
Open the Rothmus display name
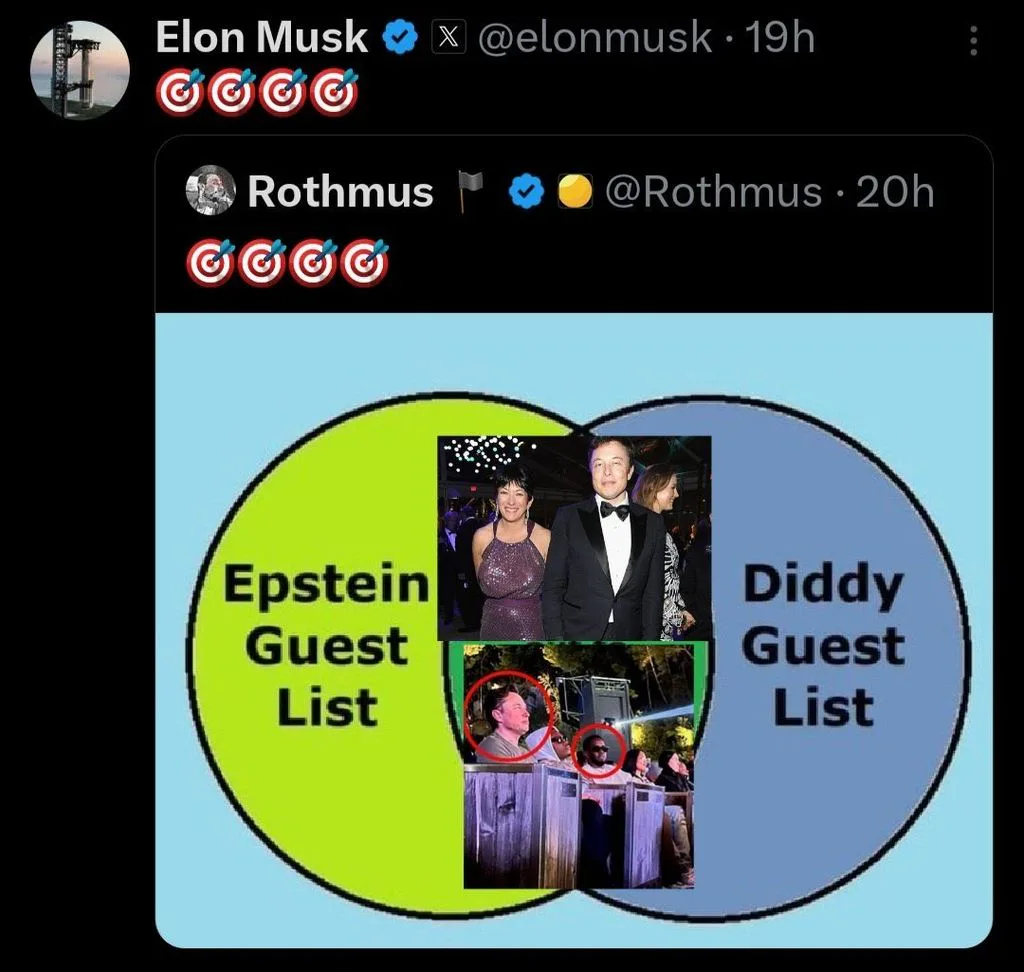[340, 191]
